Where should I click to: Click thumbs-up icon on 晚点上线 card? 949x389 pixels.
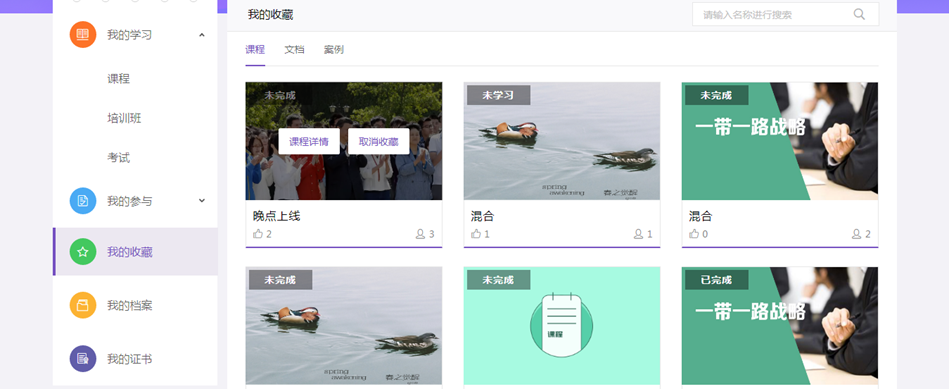258,234
